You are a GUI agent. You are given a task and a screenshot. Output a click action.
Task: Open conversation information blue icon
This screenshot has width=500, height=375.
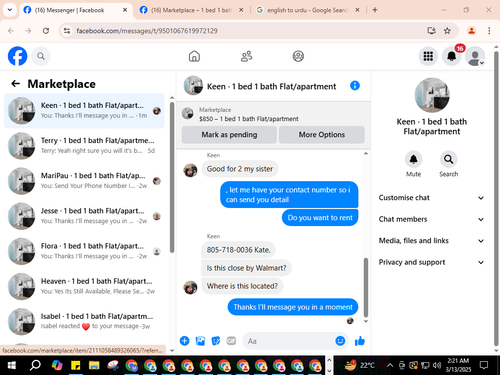355,86
